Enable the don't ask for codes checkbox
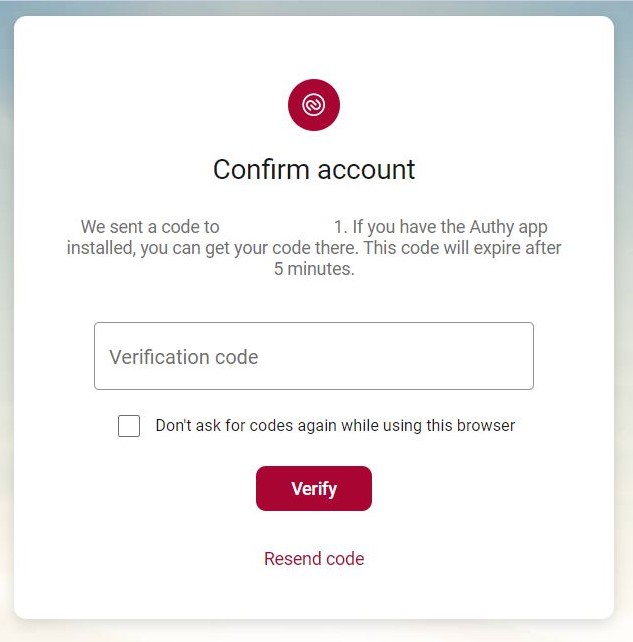633x642 pixels. pos(129,426)
